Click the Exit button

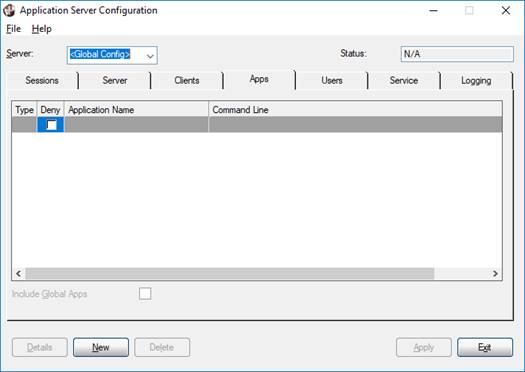(x=485, y=347)
